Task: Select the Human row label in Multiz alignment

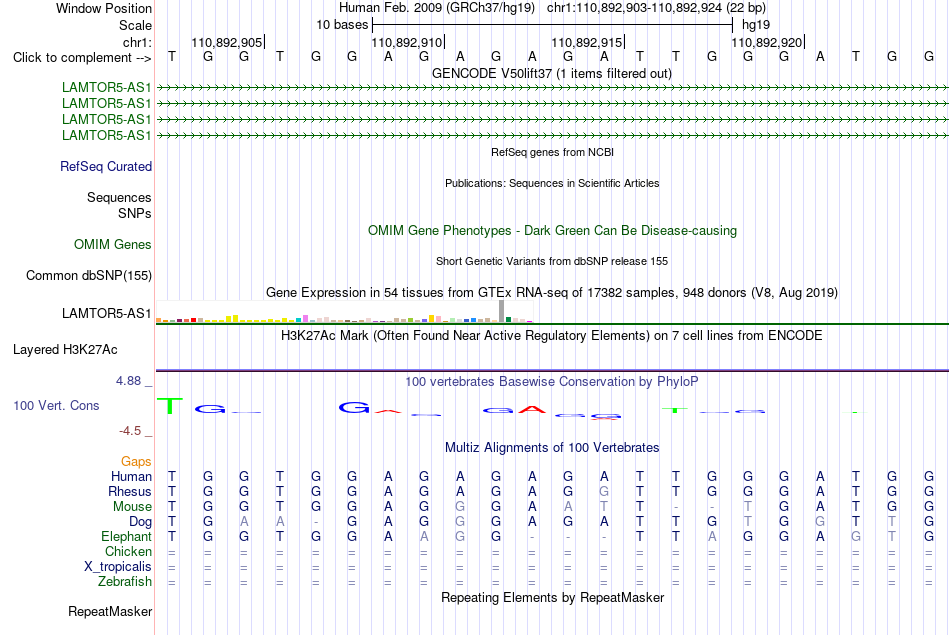Action: [131, 476]
